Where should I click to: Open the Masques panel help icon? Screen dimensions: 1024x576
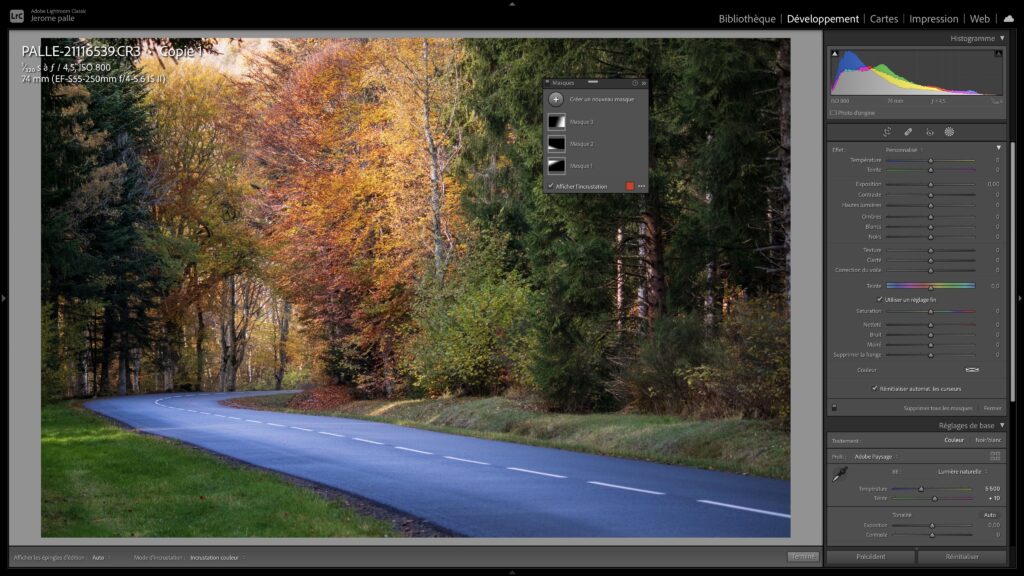pyautogui.click(x=634, y=83)
